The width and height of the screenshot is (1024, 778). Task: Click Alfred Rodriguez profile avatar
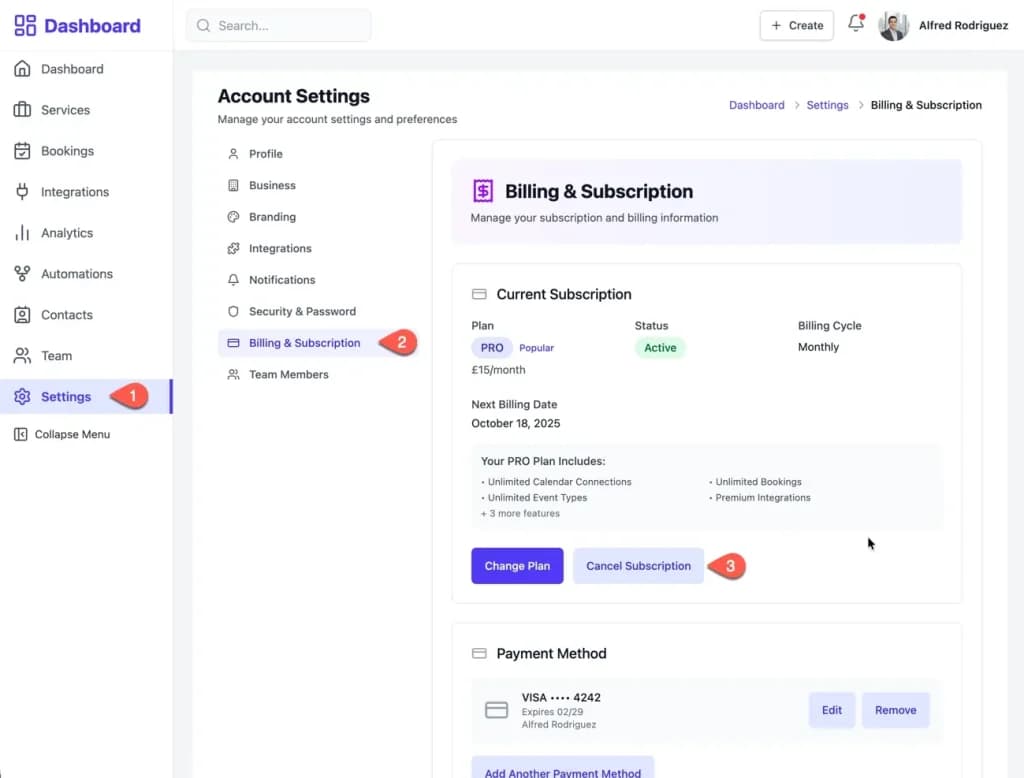click(893, 26)
